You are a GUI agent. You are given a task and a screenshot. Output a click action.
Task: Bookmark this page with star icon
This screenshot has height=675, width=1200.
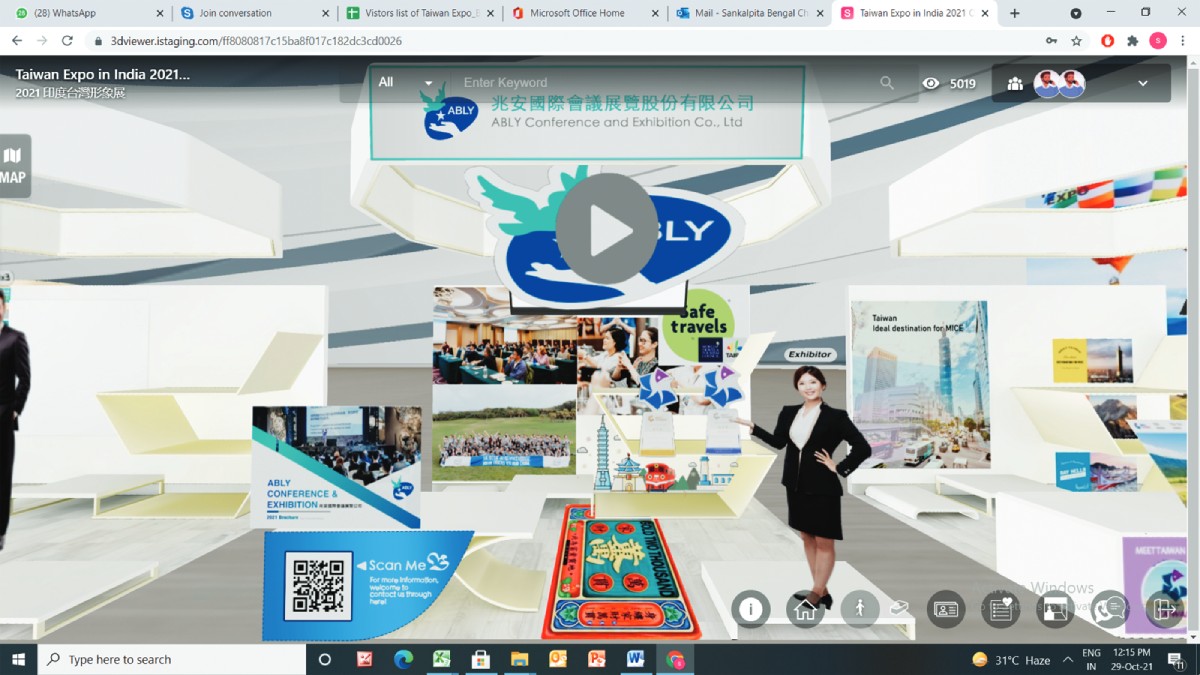1077,41
